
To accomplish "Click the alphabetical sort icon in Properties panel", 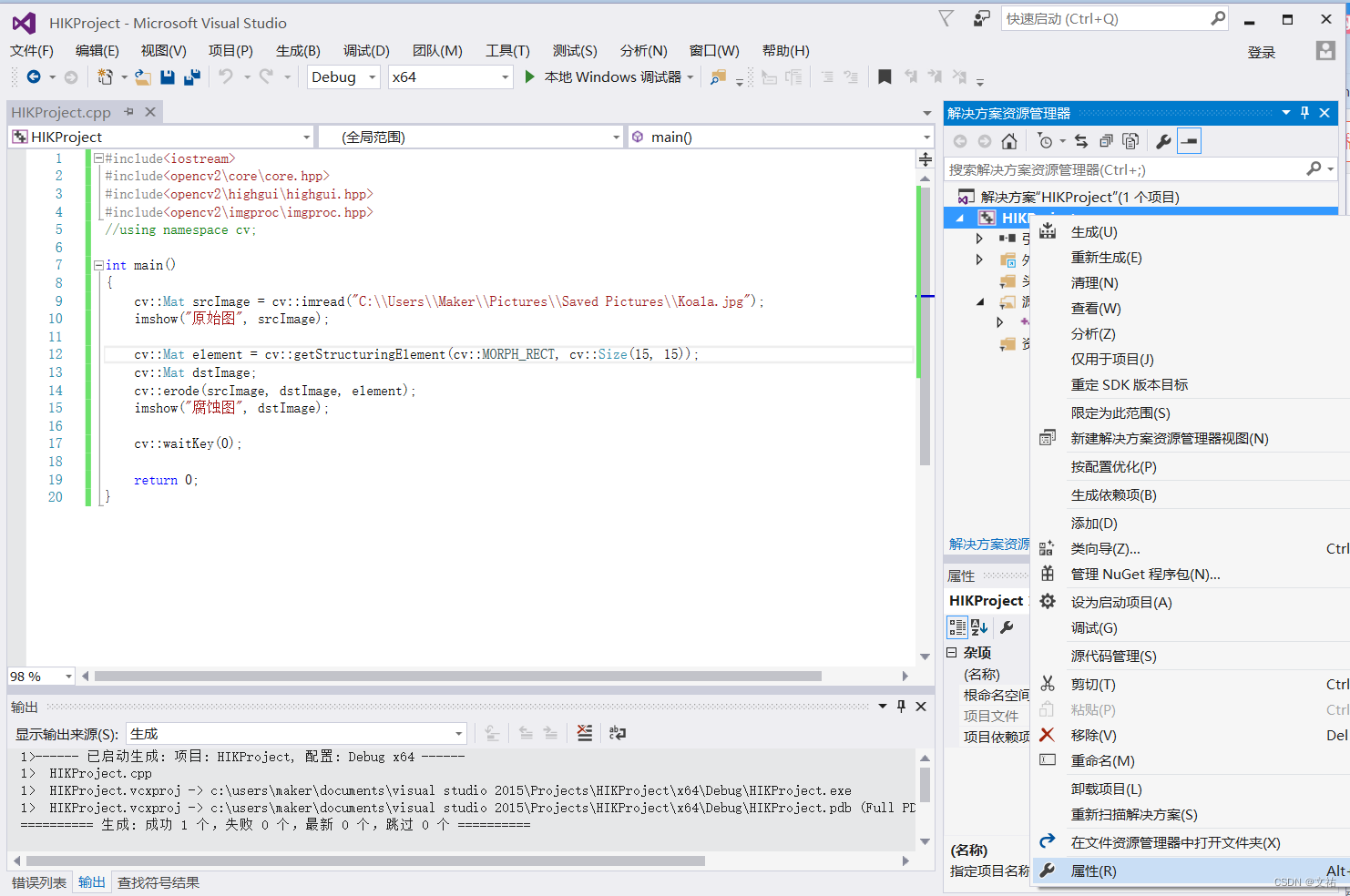I will point(980,627).
